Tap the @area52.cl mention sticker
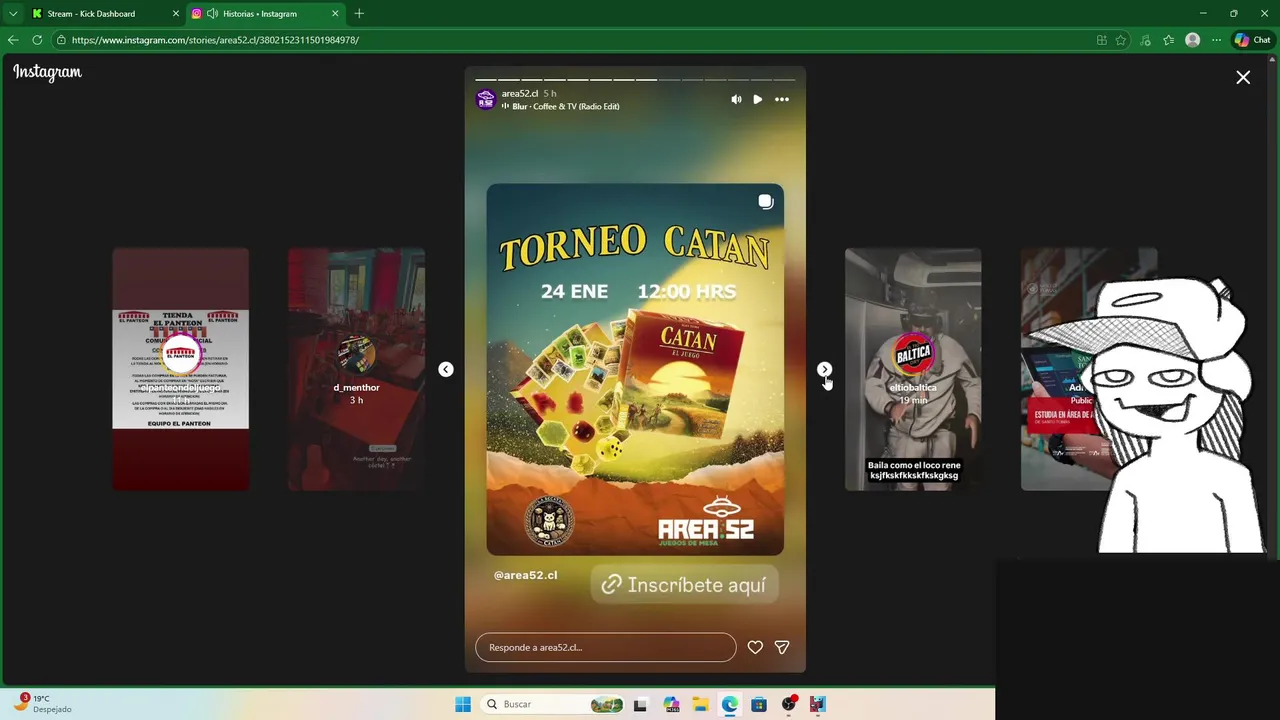 (x=525, y=575)
